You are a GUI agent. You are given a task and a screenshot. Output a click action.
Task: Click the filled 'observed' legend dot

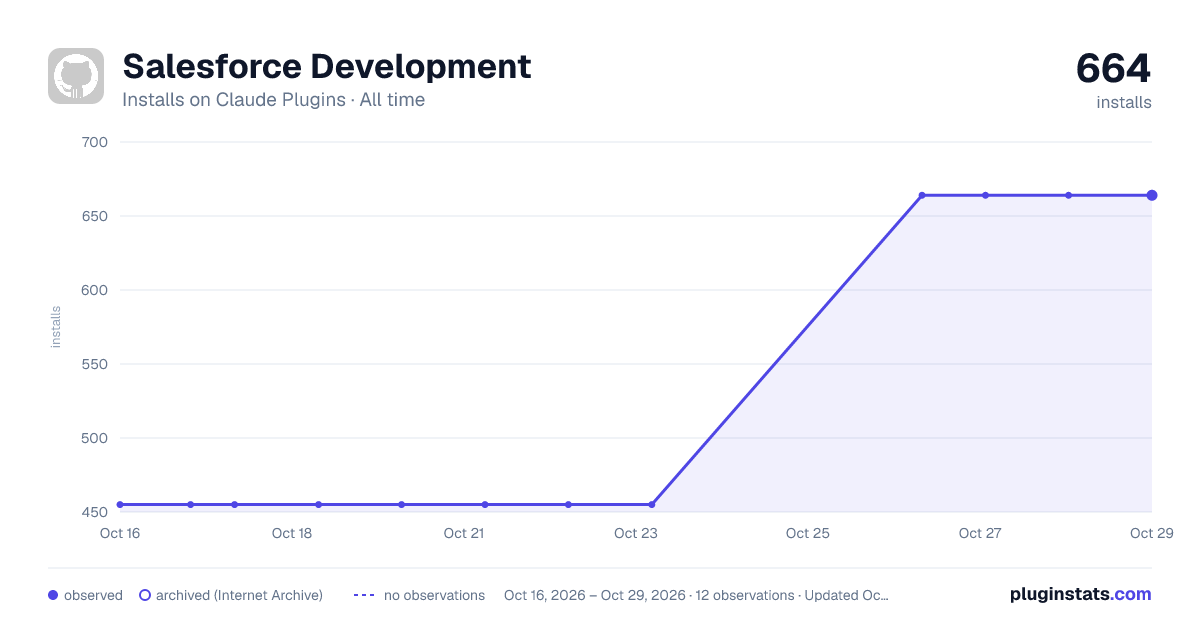53,595
